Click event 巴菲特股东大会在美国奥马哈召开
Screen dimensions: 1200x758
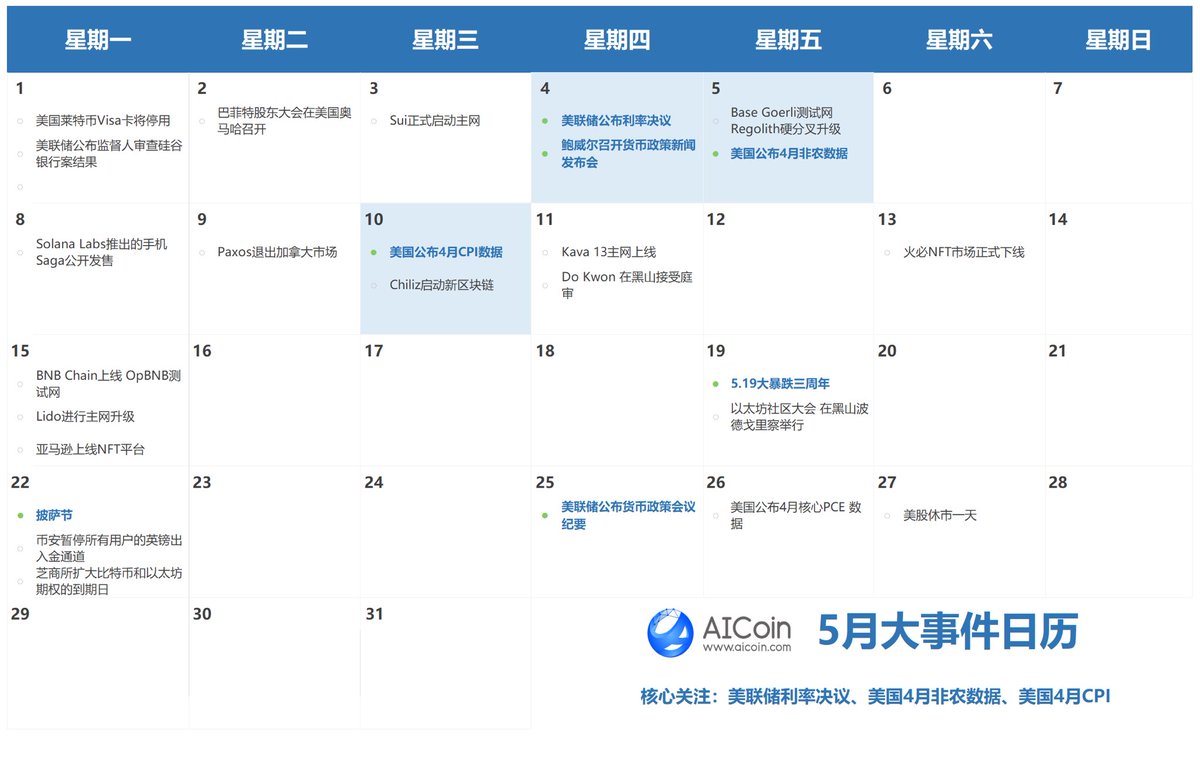click(284, 121)
